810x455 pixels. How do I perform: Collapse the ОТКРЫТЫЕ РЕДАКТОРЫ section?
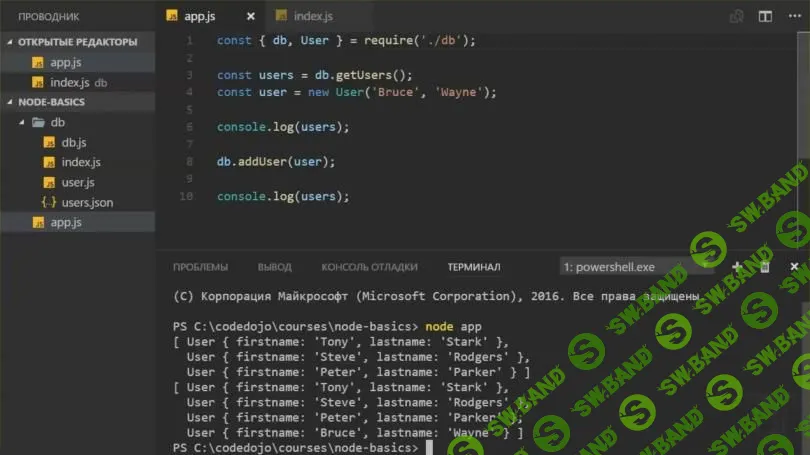[77, 42]
